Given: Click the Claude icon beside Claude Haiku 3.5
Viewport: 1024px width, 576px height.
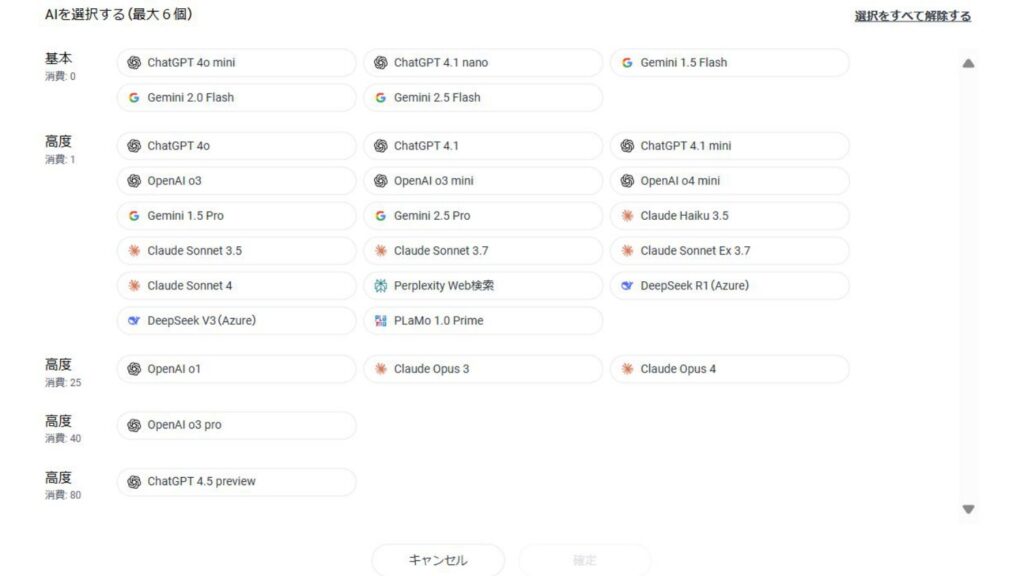Looking at the screenshot, I should tap(627, 216).
